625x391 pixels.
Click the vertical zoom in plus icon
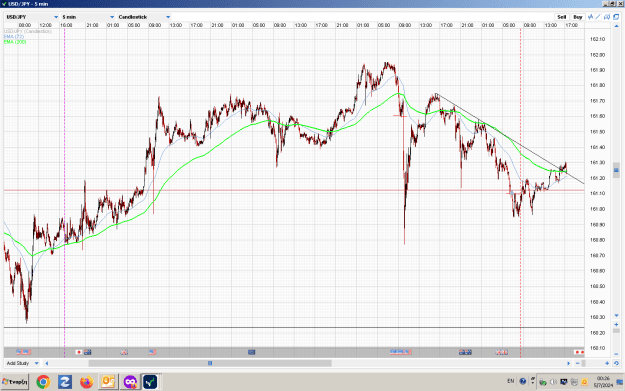pyautogui.click(x=616, y=324)
